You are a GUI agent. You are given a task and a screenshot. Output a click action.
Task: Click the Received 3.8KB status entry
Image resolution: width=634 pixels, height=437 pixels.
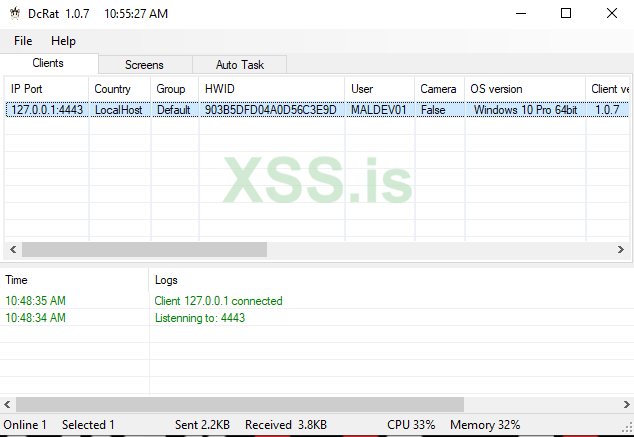point(286,425)
